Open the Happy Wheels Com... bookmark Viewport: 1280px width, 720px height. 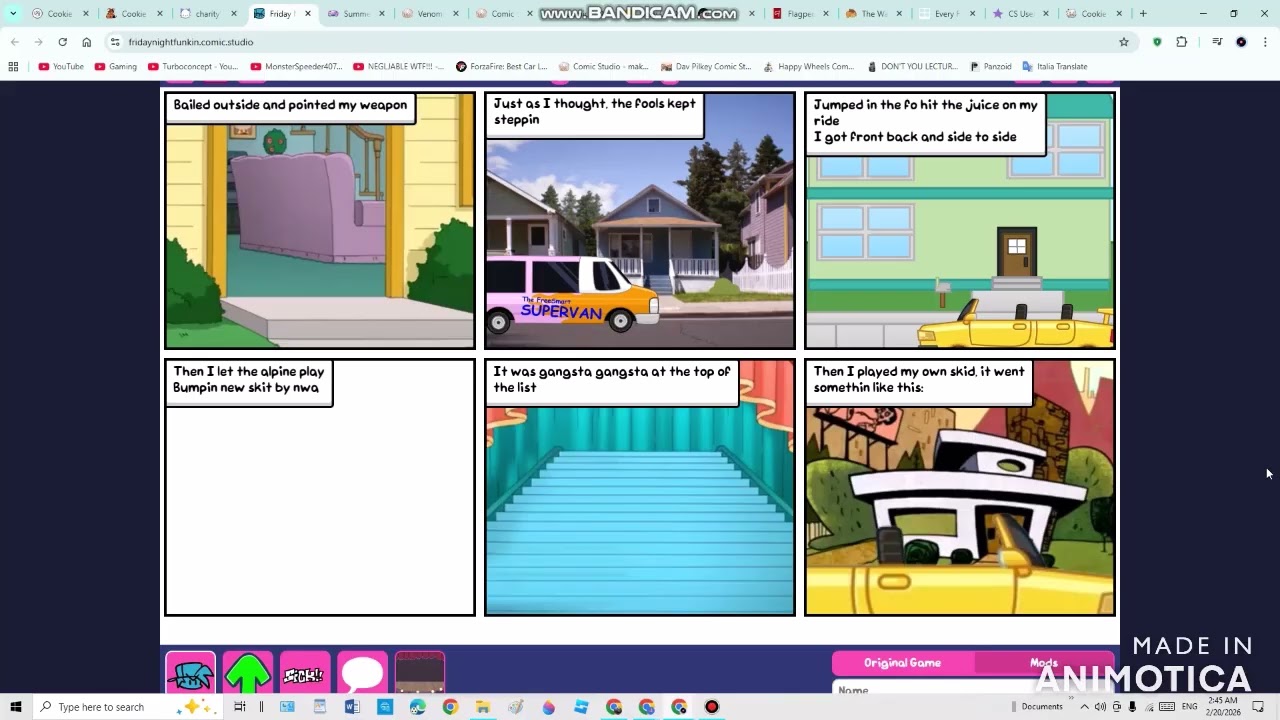pyautogui.click(x=808, y=67)
